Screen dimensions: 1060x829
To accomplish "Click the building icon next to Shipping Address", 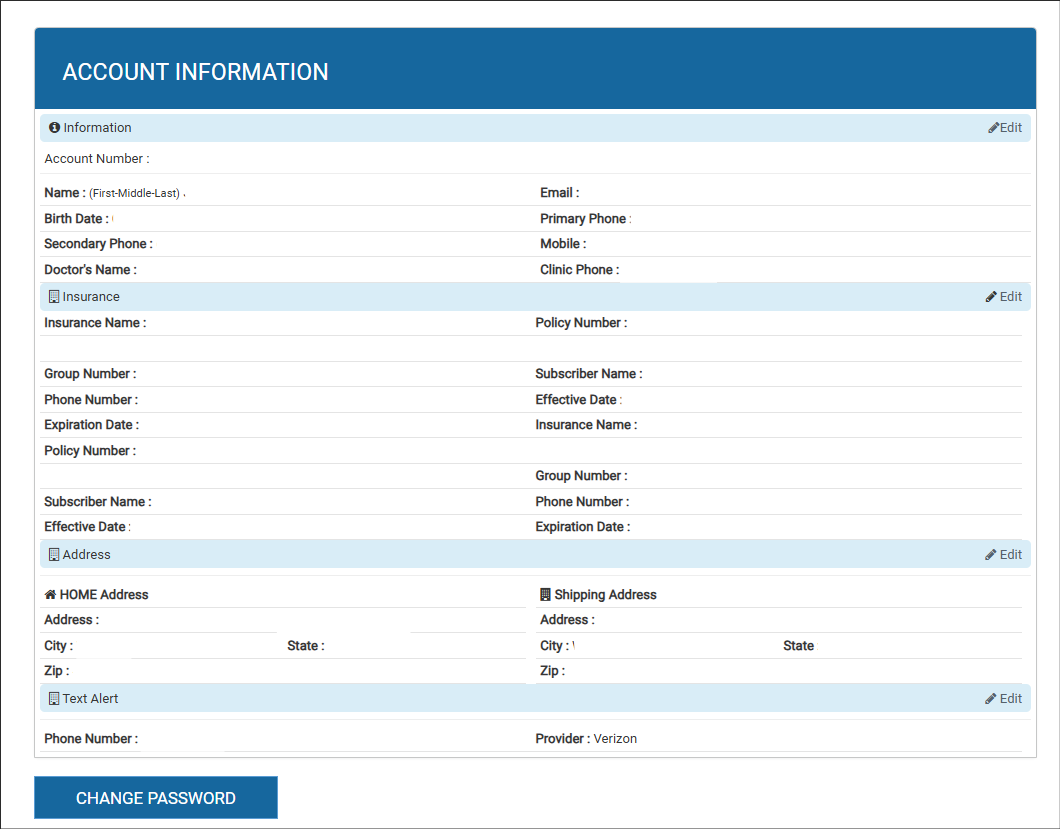I will pyautogui.click(x=545, y=594).
